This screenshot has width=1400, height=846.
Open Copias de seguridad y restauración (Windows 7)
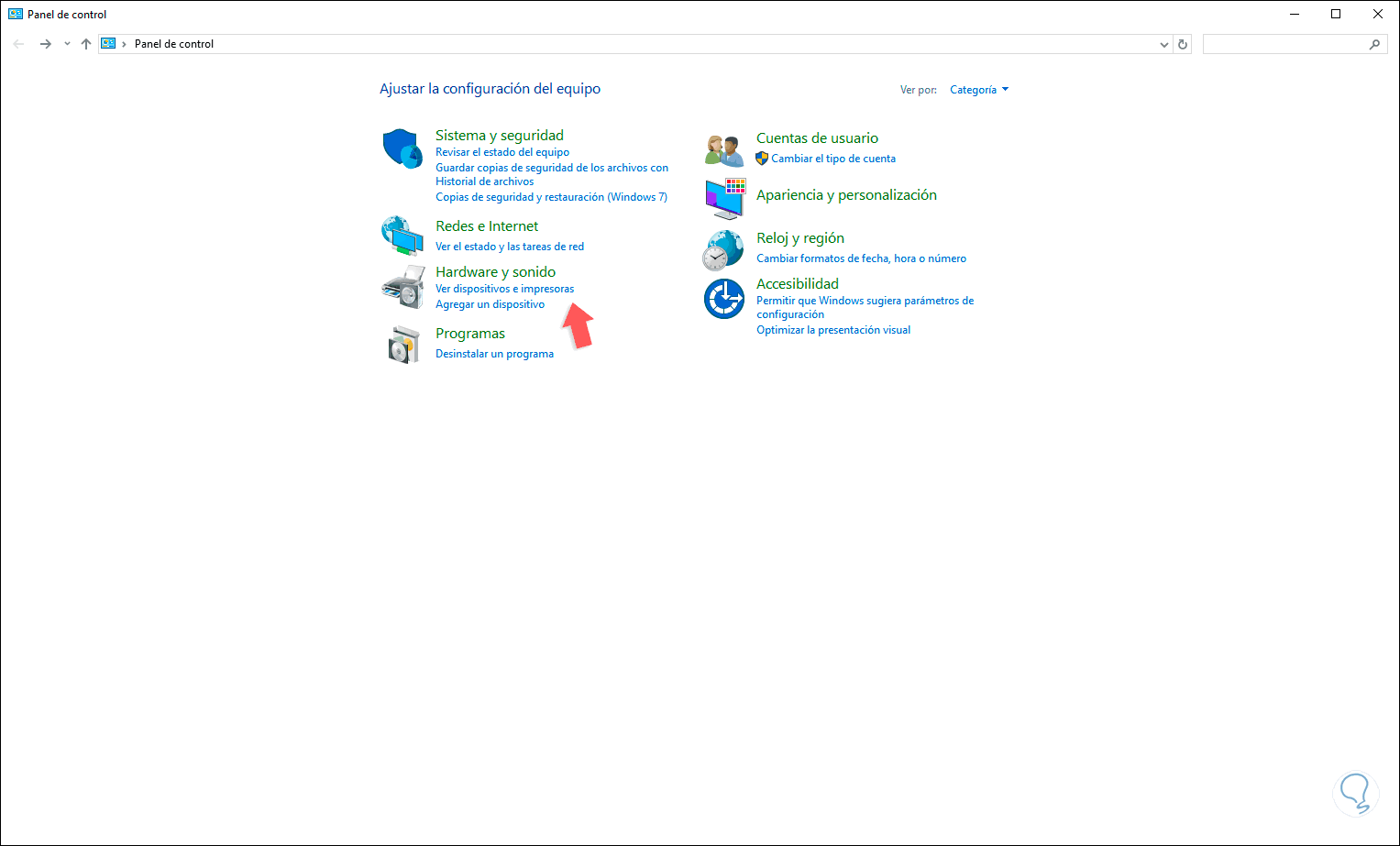coord(551,197)
